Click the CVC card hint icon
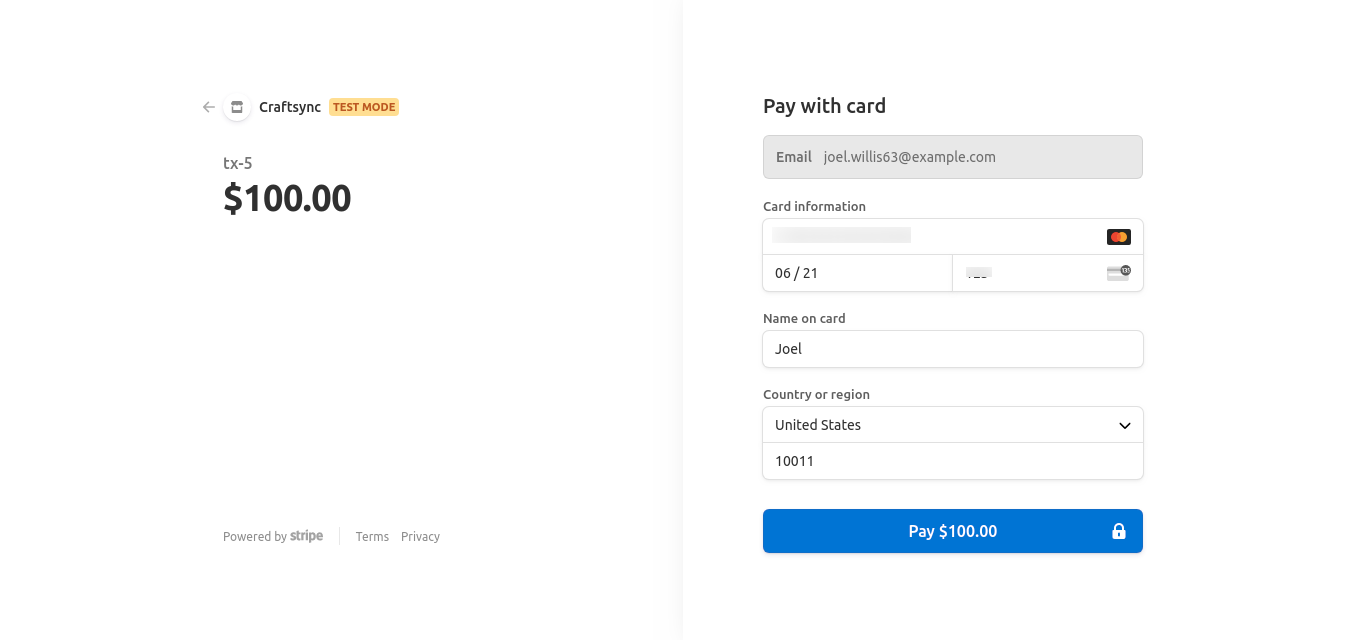 1118,273
